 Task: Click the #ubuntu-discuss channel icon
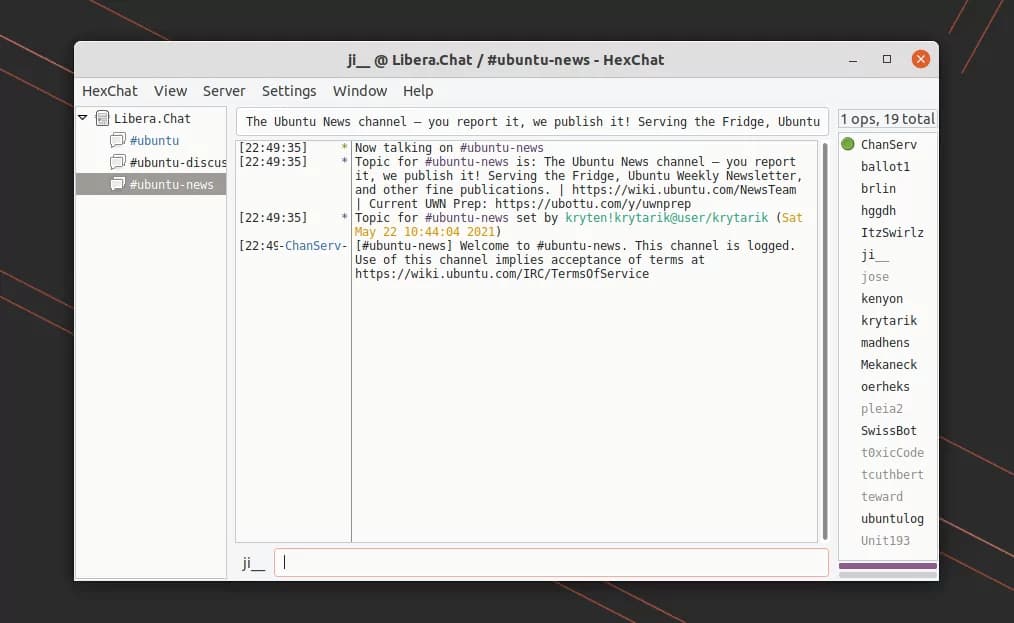pos(118,163)
